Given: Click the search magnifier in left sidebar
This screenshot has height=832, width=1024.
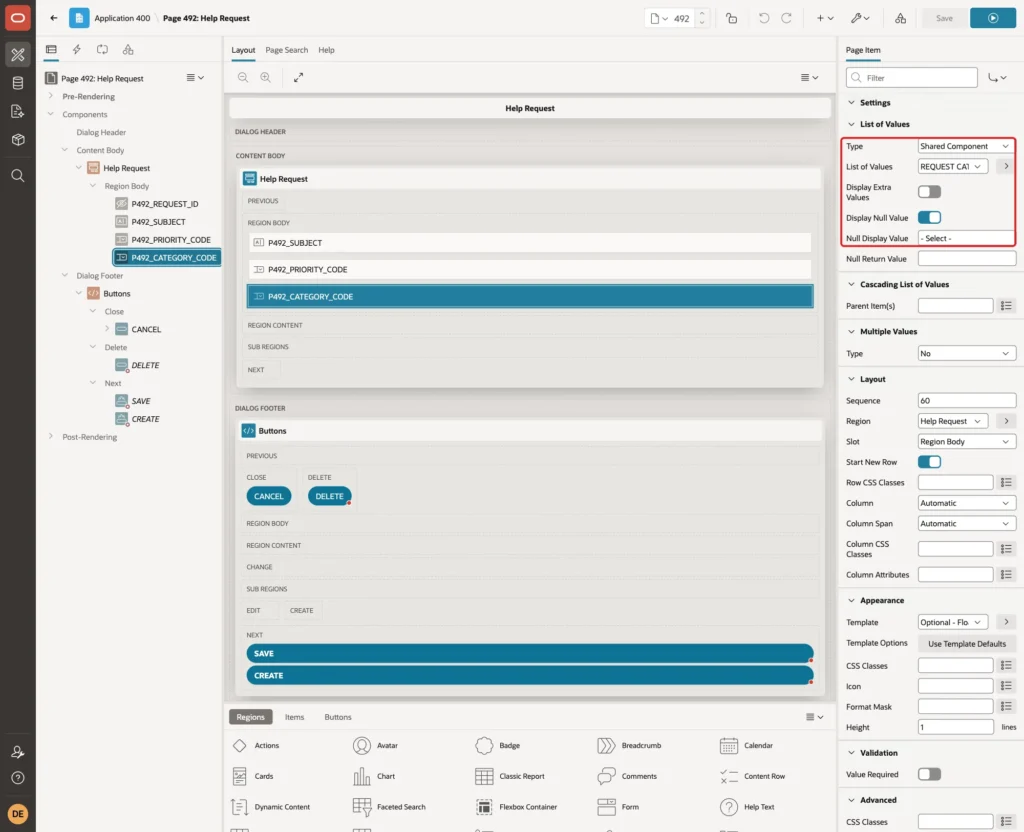Looking at the screenshot, I should pos(18,176).
